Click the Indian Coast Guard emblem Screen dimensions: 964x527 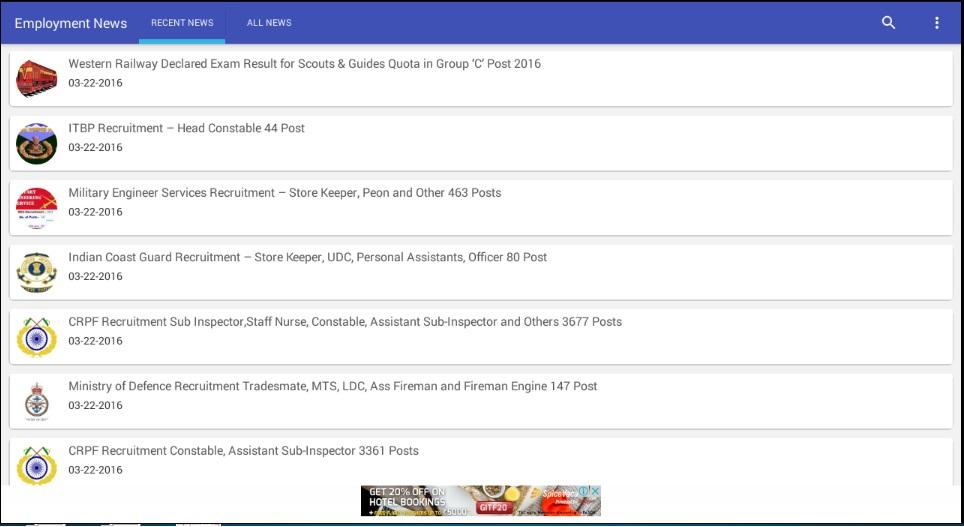coord(37,272)
